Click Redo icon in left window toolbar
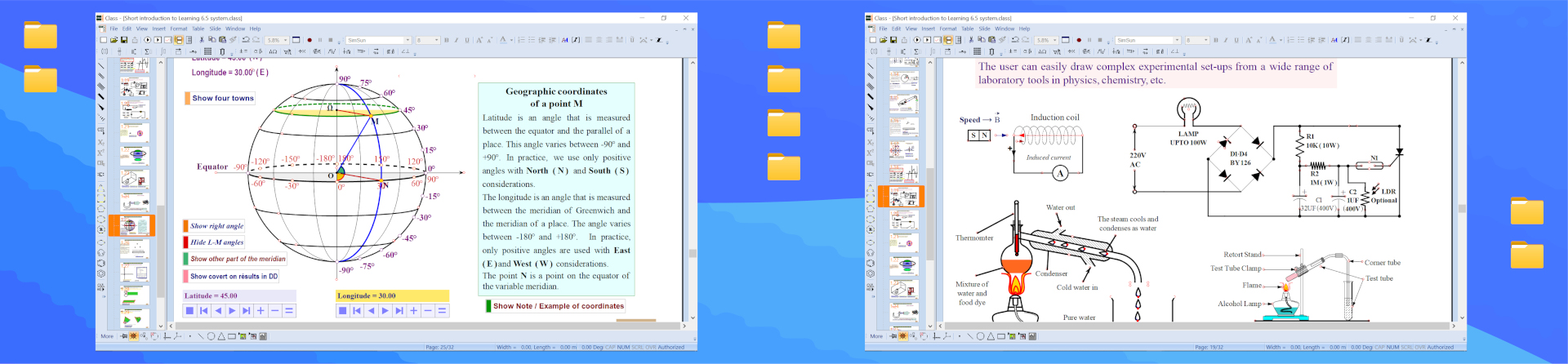Screen dimensions: 1568x364 pos(256,40)
